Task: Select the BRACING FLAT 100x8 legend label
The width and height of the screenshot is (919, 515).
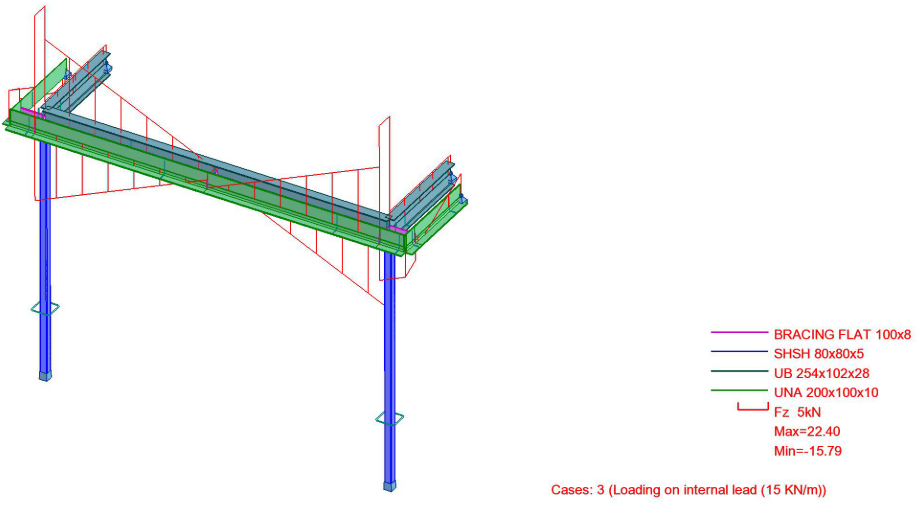Action: pos(842,335)
